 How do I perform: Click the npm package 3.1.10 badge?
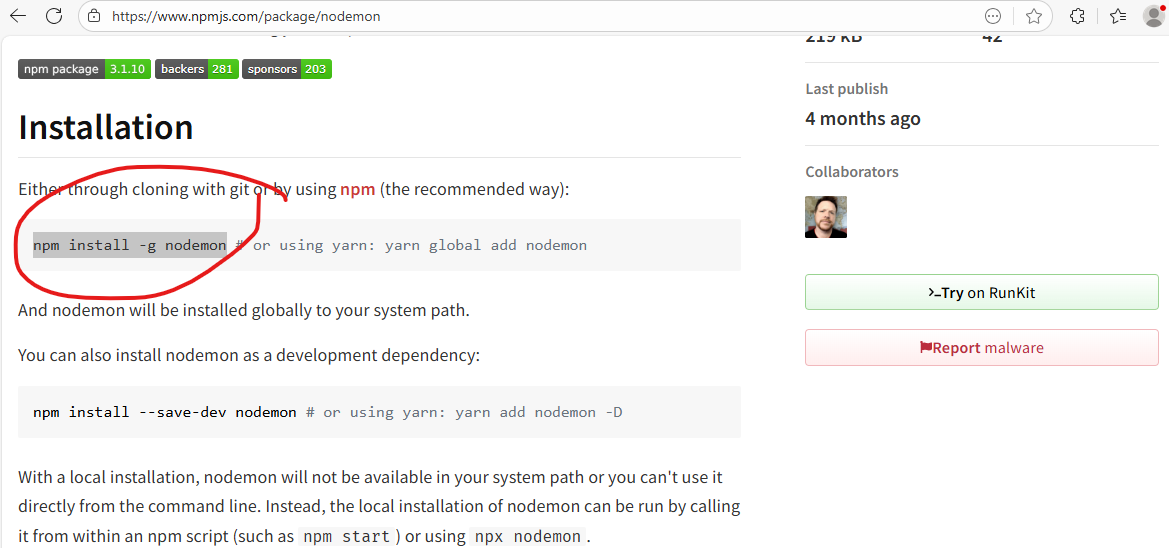[x=84, y=69]
